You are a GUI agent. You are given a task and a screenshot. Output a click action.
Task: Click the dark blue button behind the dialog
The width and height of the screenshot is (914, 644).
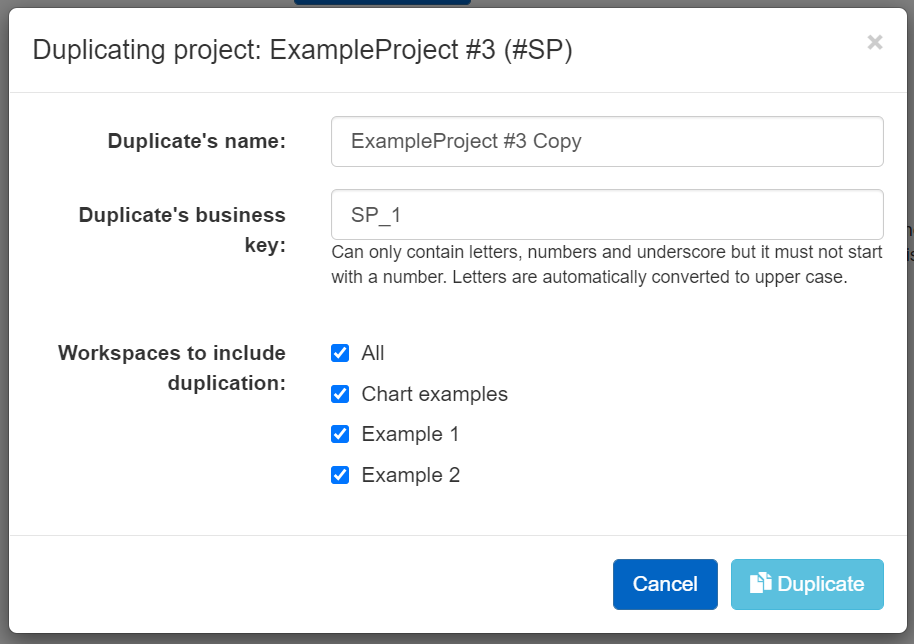382,3
